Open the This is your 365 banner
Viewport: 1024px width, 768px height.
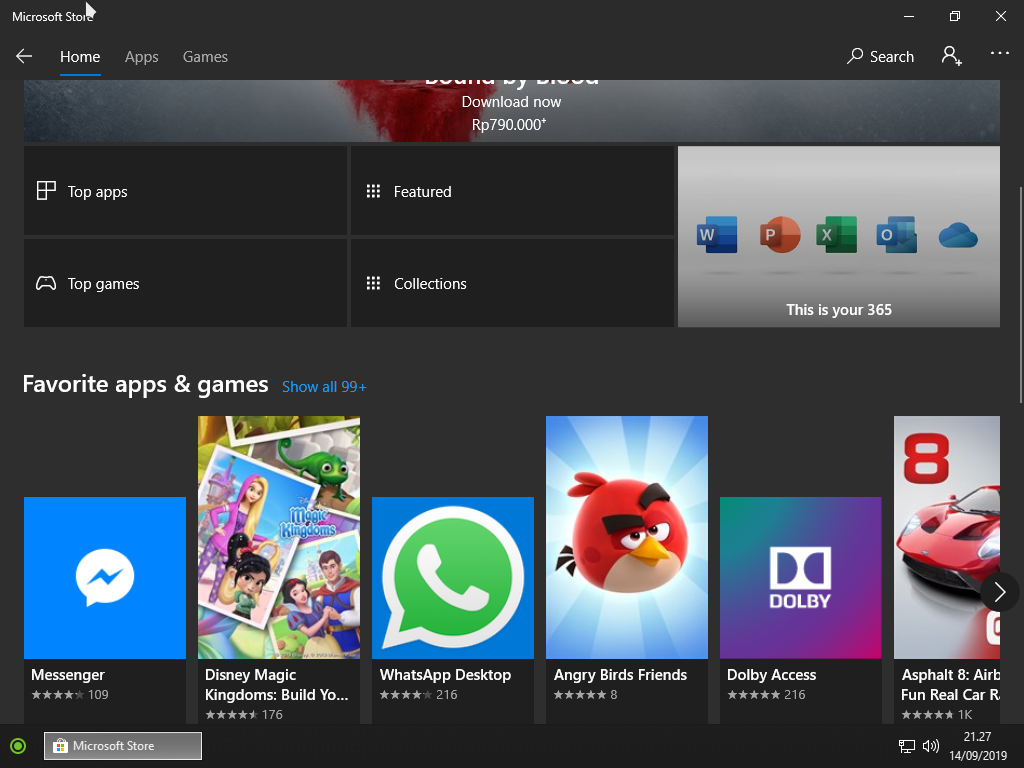(x=839, y=236)
